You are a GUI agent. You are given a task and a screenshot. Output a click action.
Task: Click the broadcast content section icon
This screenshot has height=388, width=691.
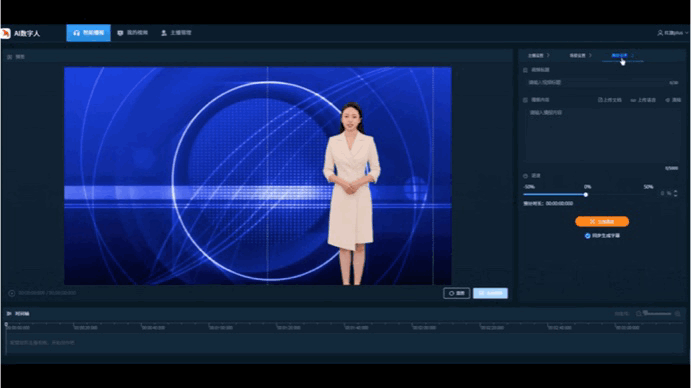click(x=525, y=100)
